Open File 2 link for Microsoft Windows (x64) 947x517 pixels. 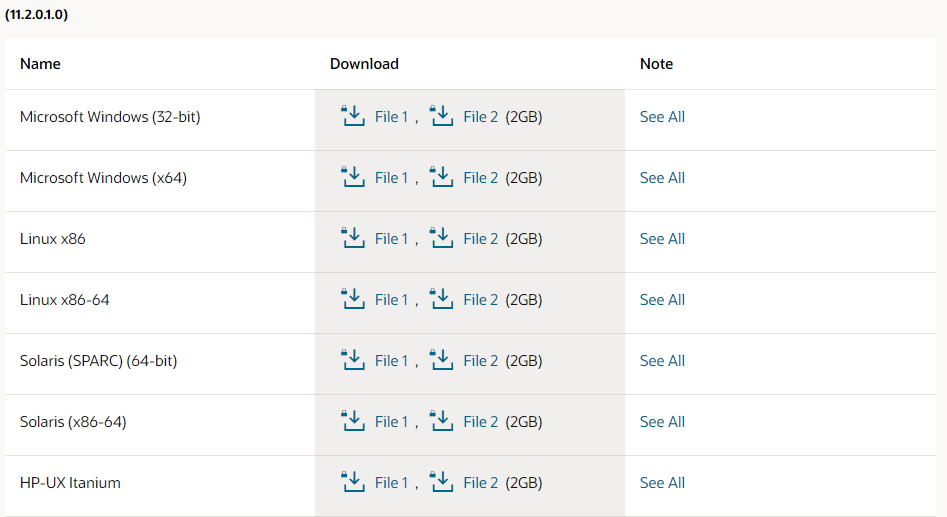481,178
